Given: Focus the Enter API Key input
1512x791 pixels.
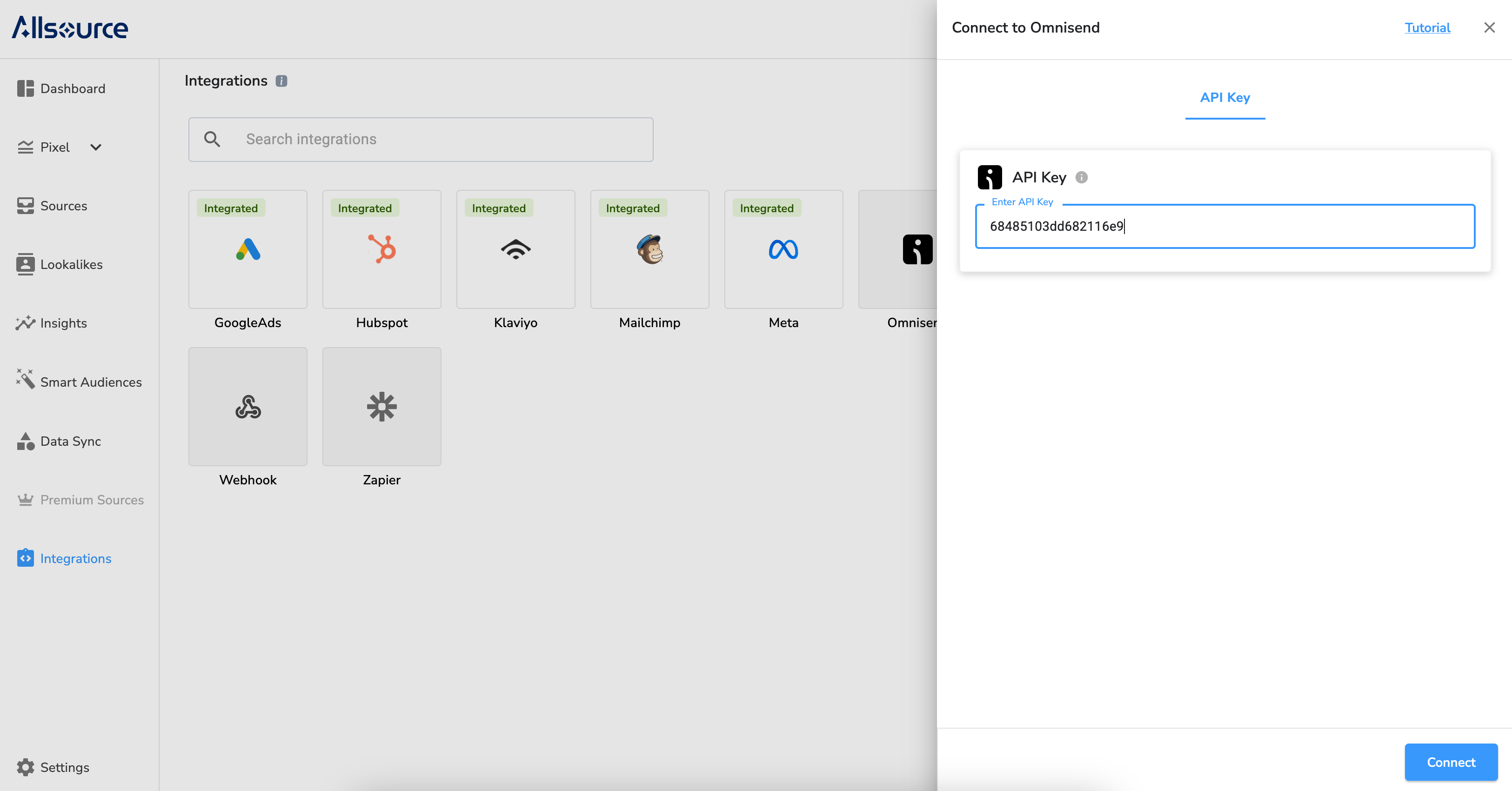Looking at the screenshot, I should (x=1224, y=226).
